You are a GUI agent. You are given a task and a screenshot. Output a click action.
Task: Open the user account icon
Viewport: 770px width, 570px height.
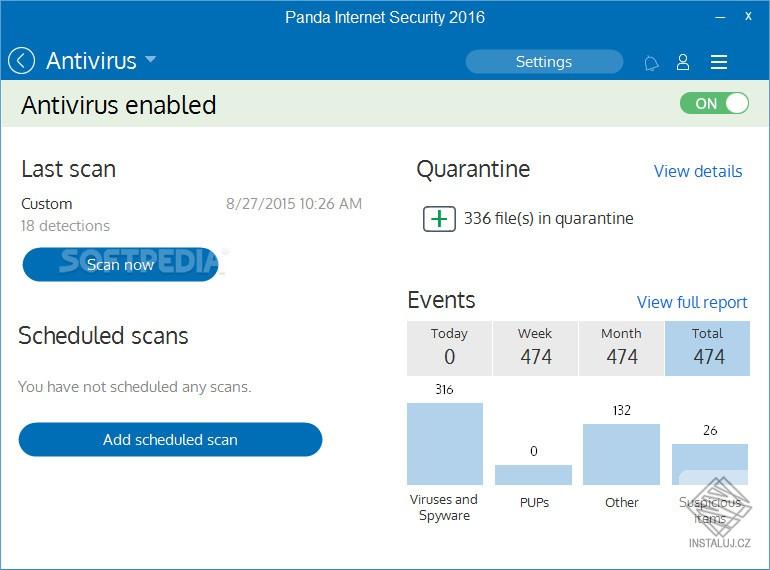[683, 62]
